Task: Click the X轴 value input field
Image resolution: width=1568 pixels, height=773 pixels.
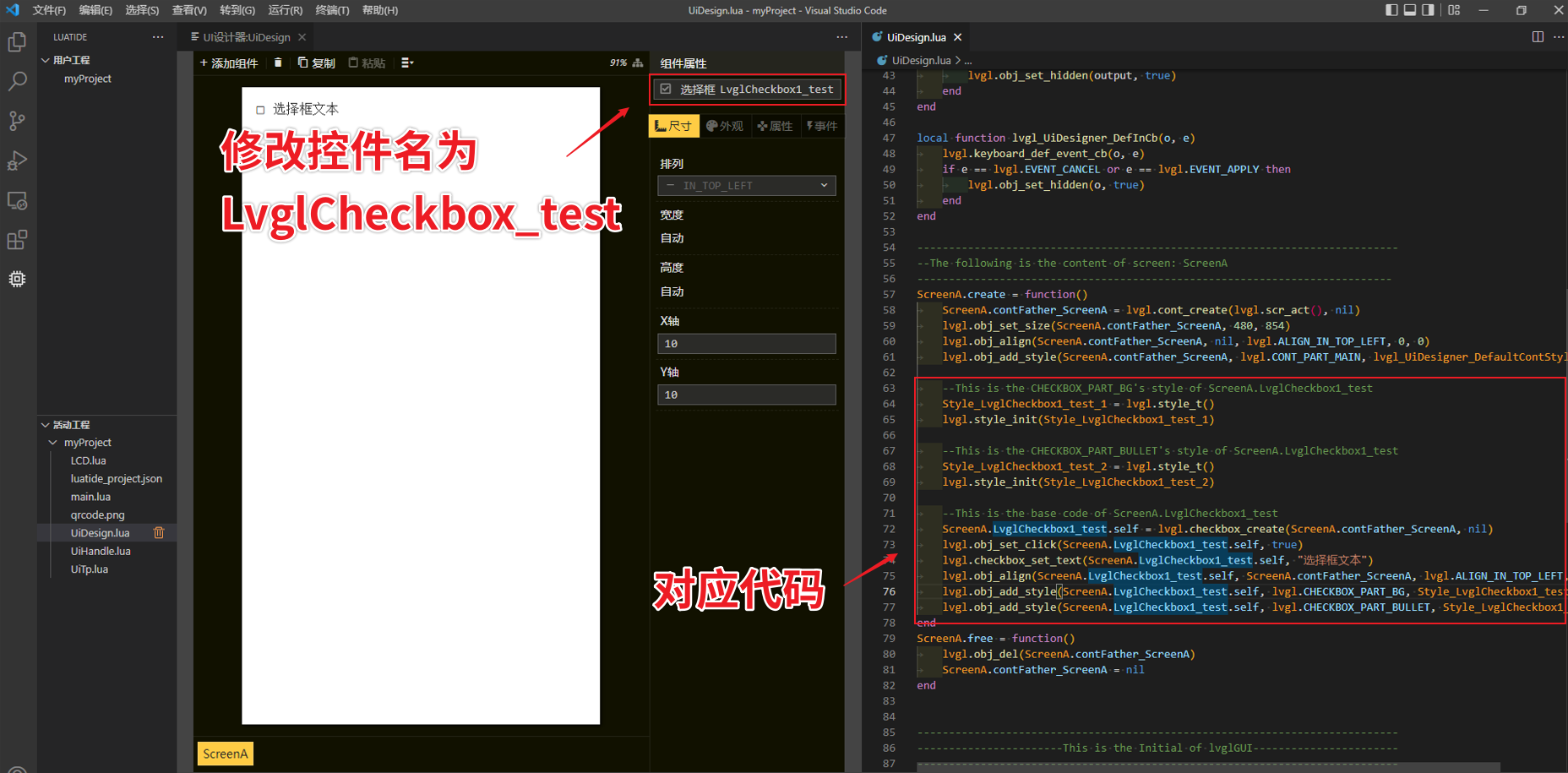Action: (x=746, y=344)
